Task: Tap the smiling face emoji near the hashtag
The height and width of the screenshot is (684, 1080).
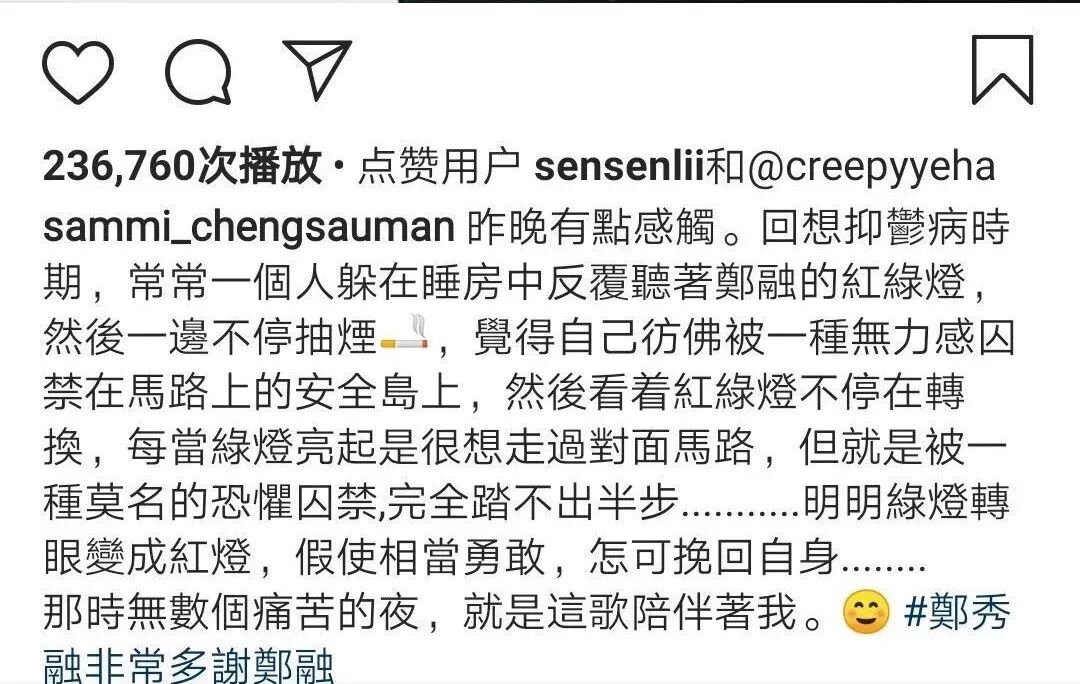Action: coord(866,612)
